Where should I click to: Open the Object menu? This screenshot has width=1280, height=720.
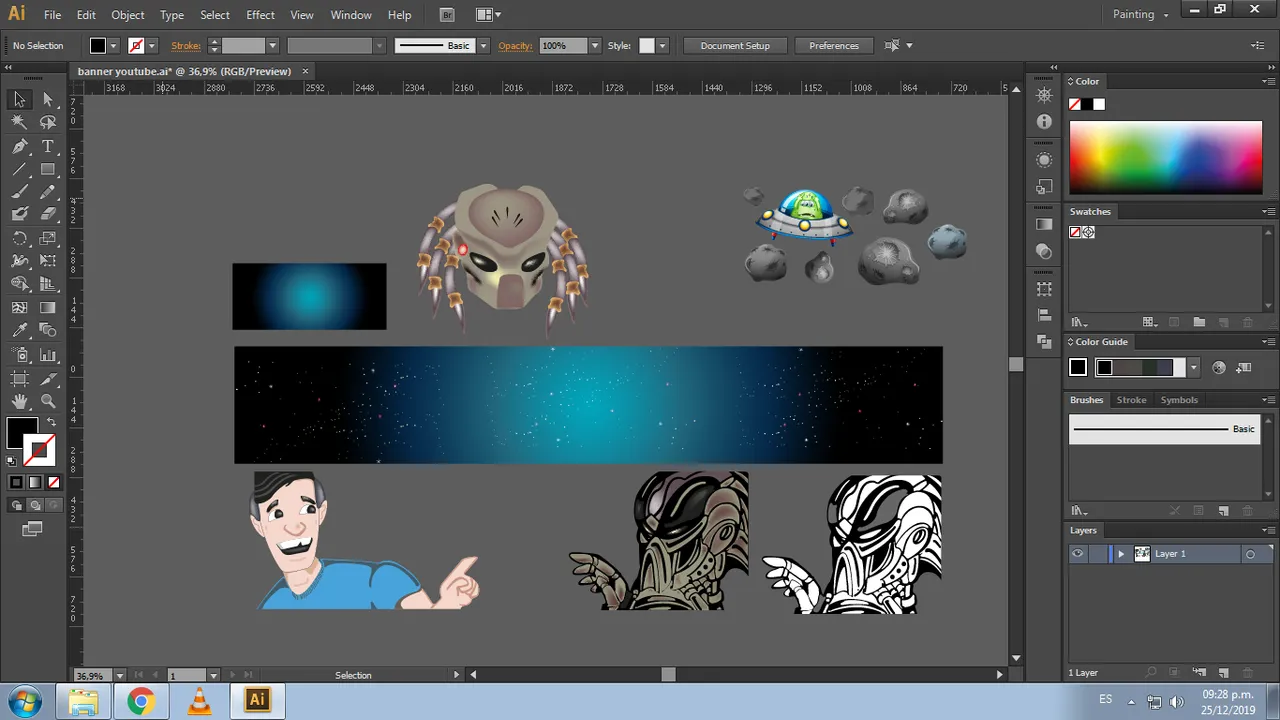point(128,15)
